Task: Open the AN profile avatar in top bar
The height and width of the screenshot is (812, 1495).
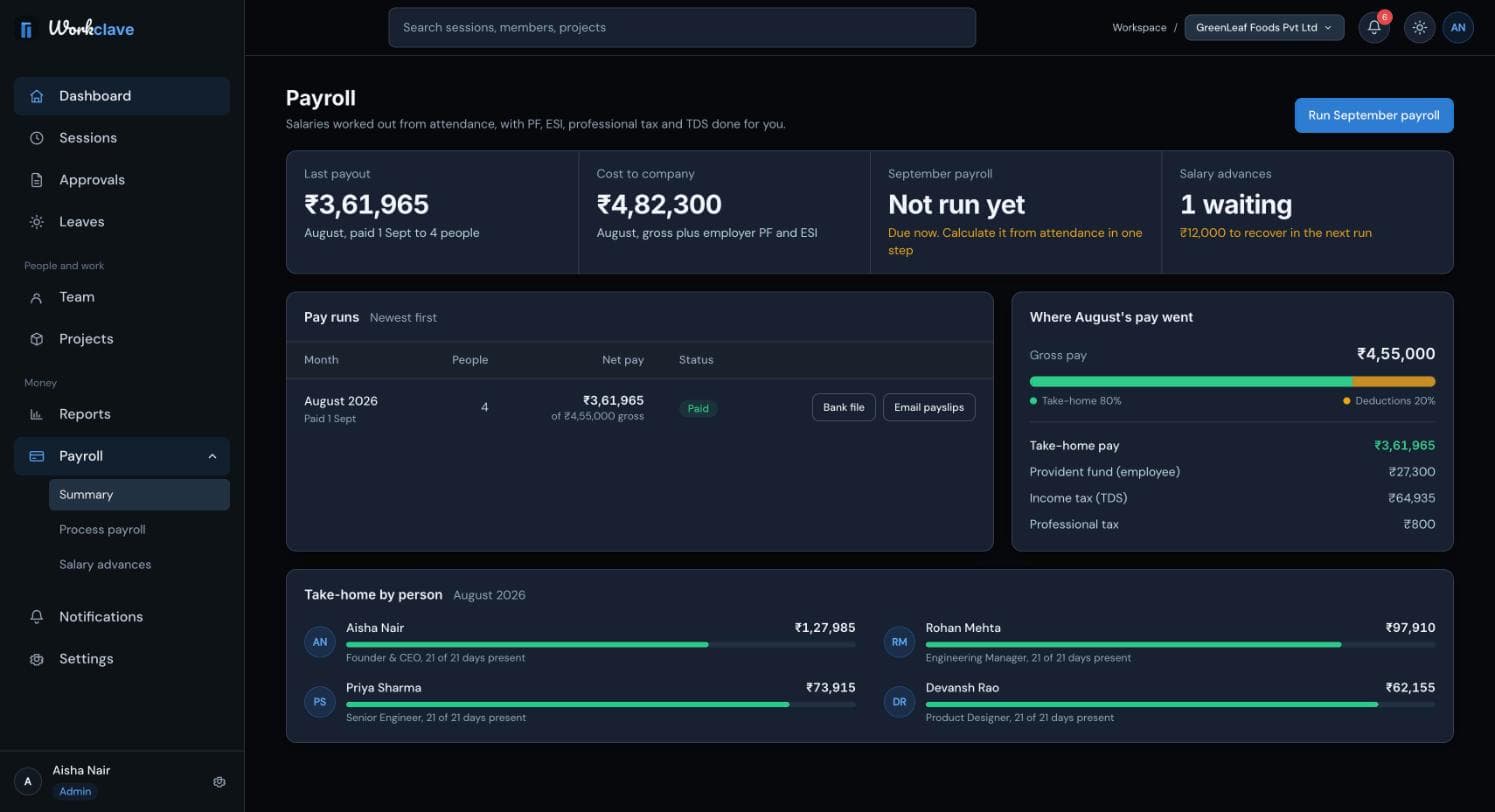Action: (x=1458, y=27)
